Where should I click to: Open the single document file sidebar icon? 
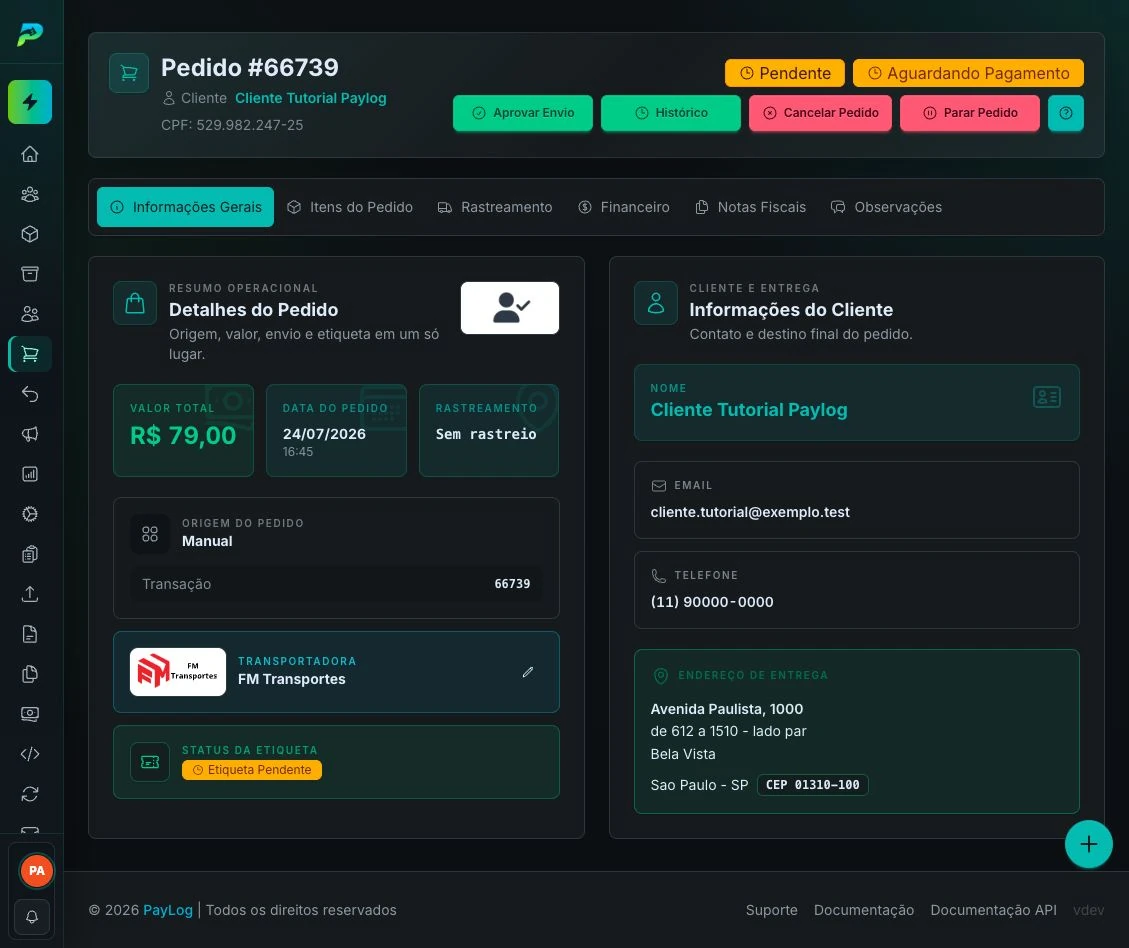click(x=30, y=634)
